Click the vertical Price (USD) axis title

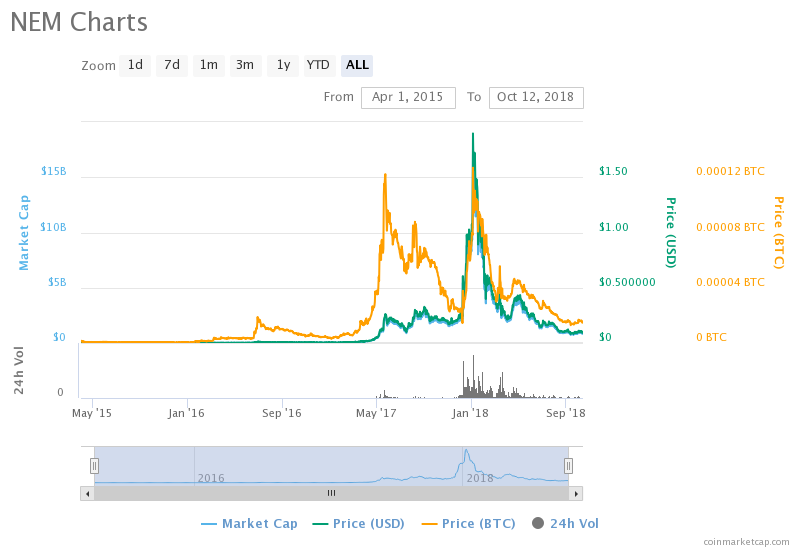[x=671, y=233]
